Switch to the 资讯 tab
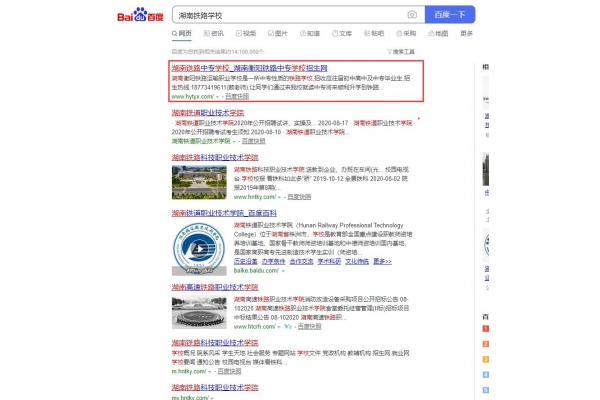 [214, 33]
